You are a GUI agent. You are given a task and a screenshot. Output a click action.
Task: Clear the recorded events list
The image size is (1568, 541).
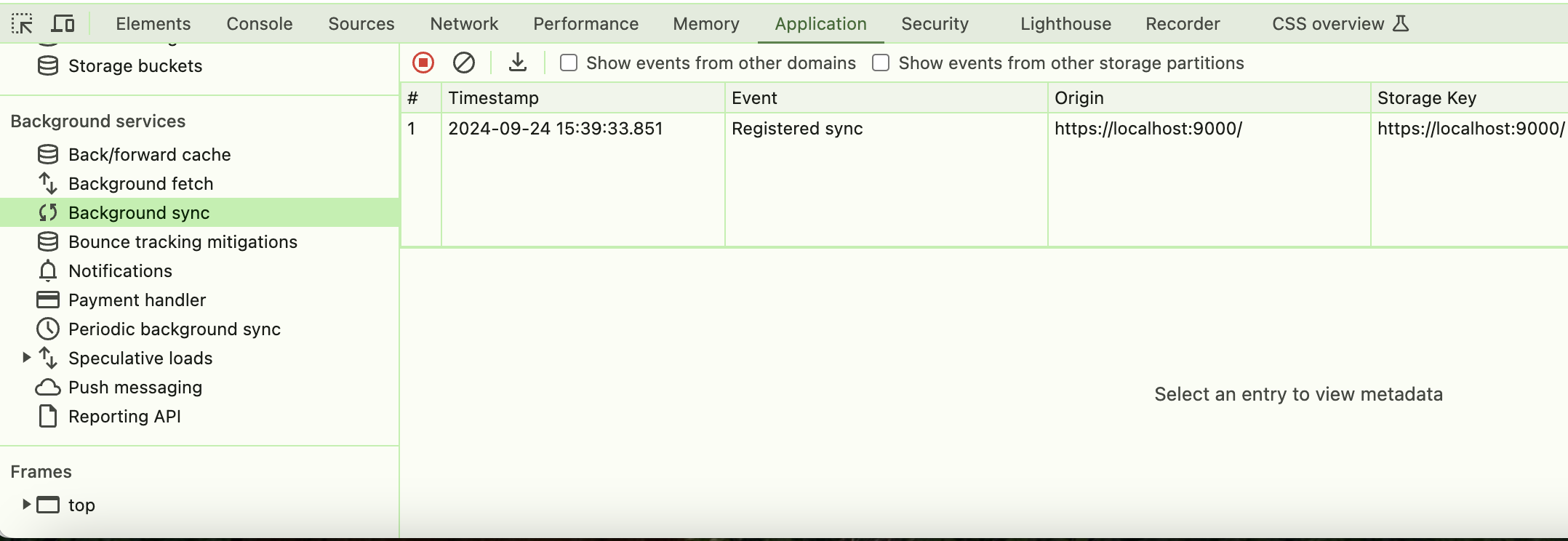tap(464, 63)
